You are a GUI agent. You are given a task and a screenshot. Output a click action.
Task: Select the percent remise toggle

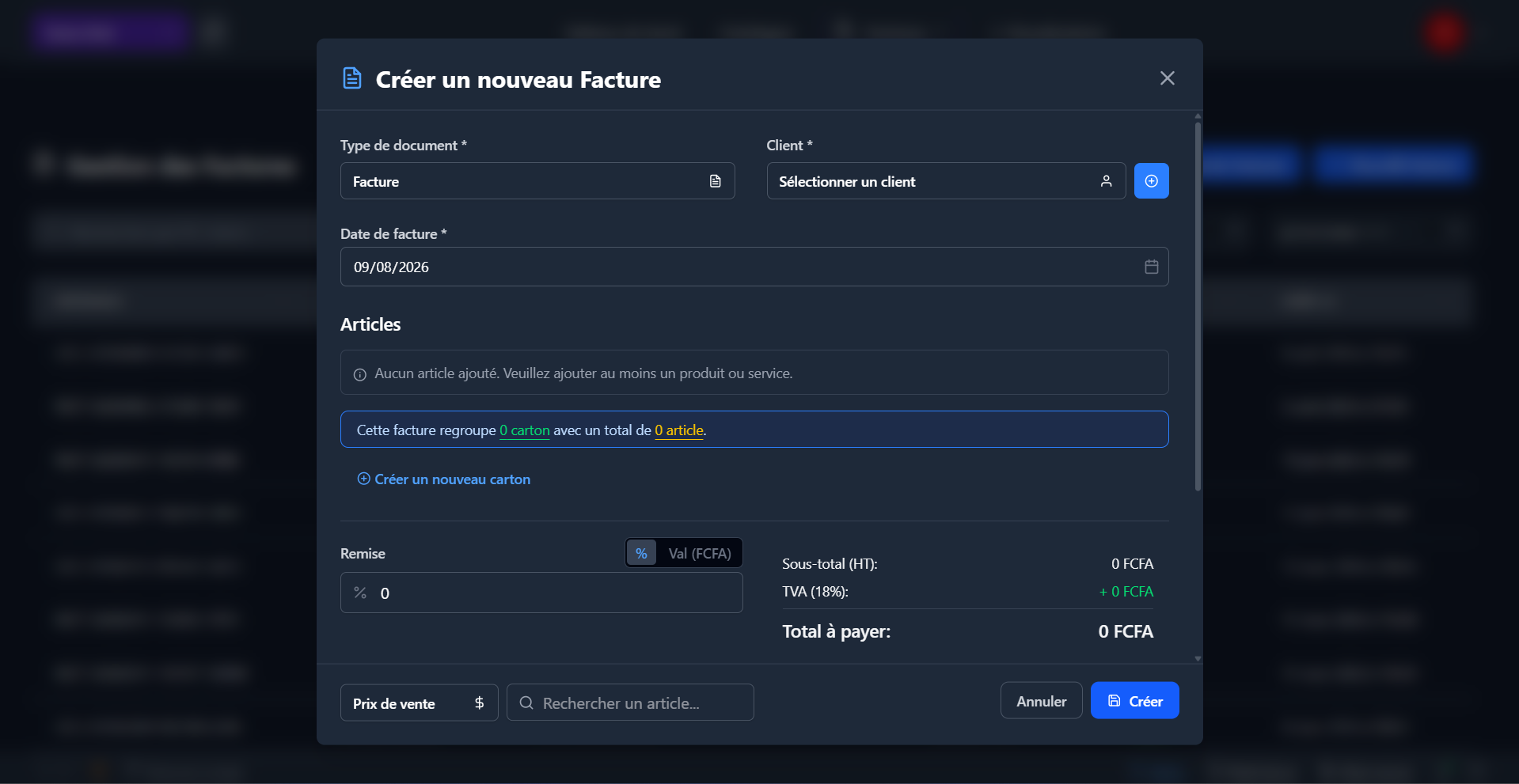point(641,553)
